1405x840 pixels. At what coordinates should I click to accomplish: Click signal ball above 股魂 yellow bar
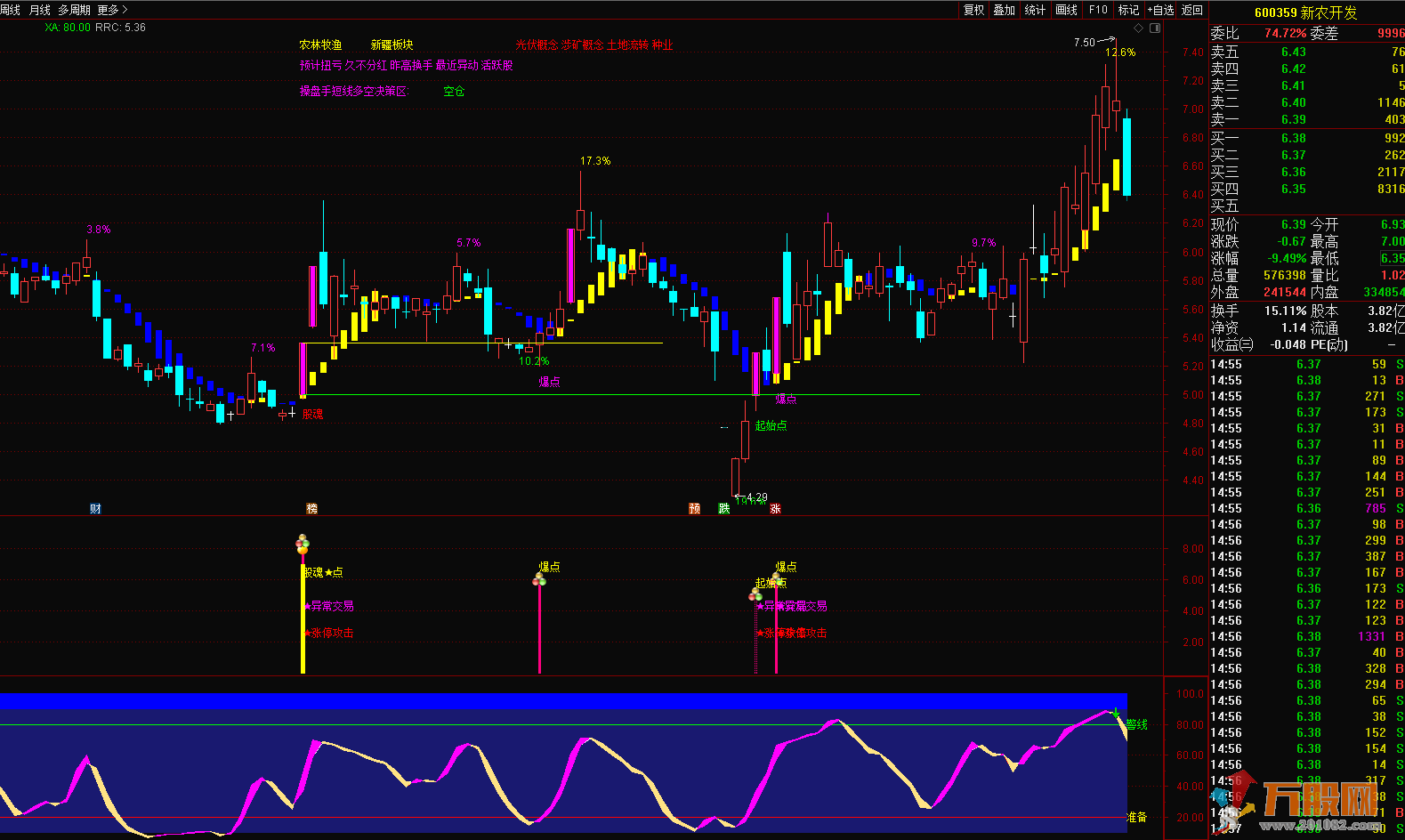click(303, 545)
